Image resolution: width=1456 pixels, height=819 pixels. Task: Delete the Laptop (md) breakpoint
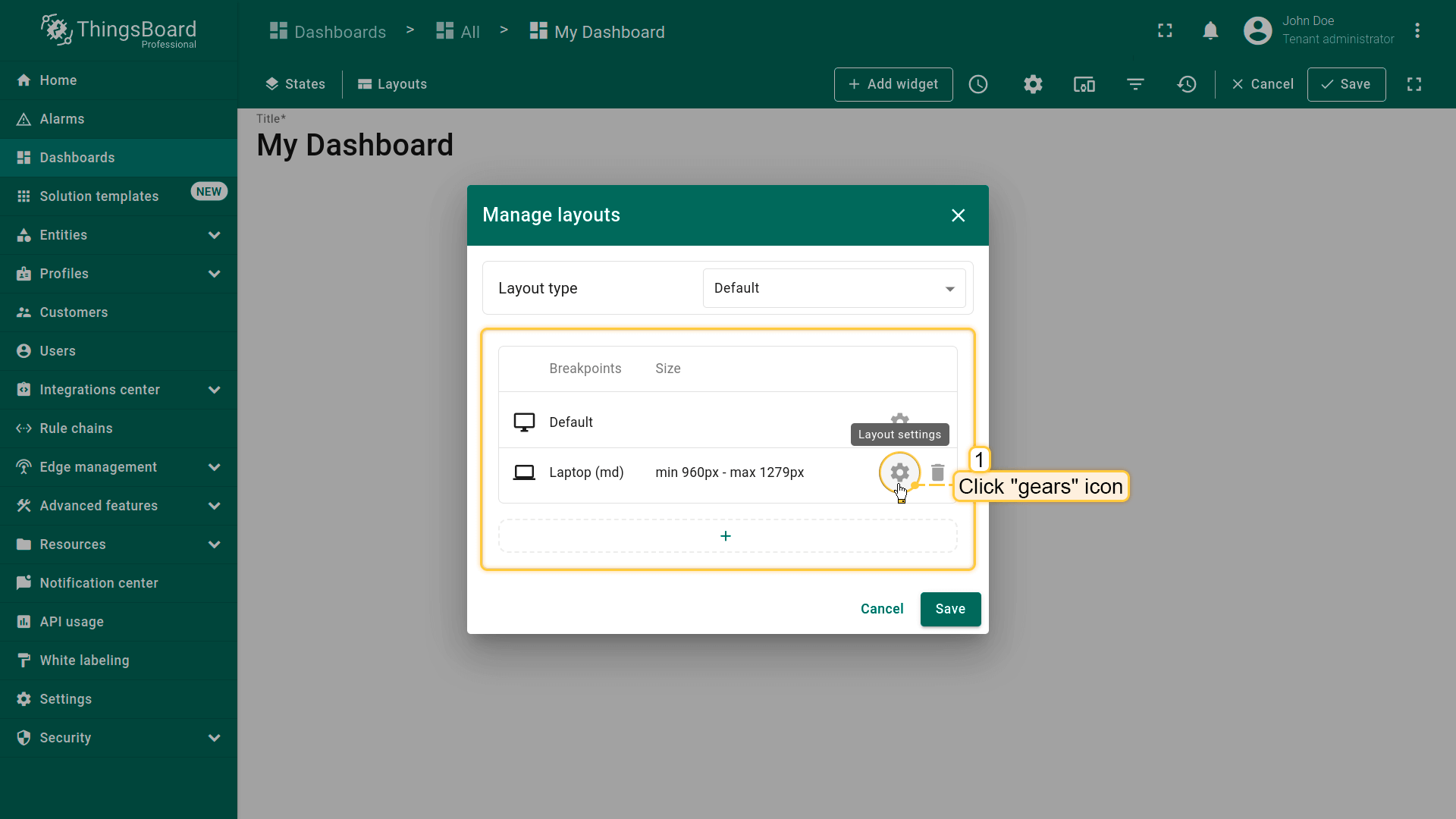(x=937, y=472)
